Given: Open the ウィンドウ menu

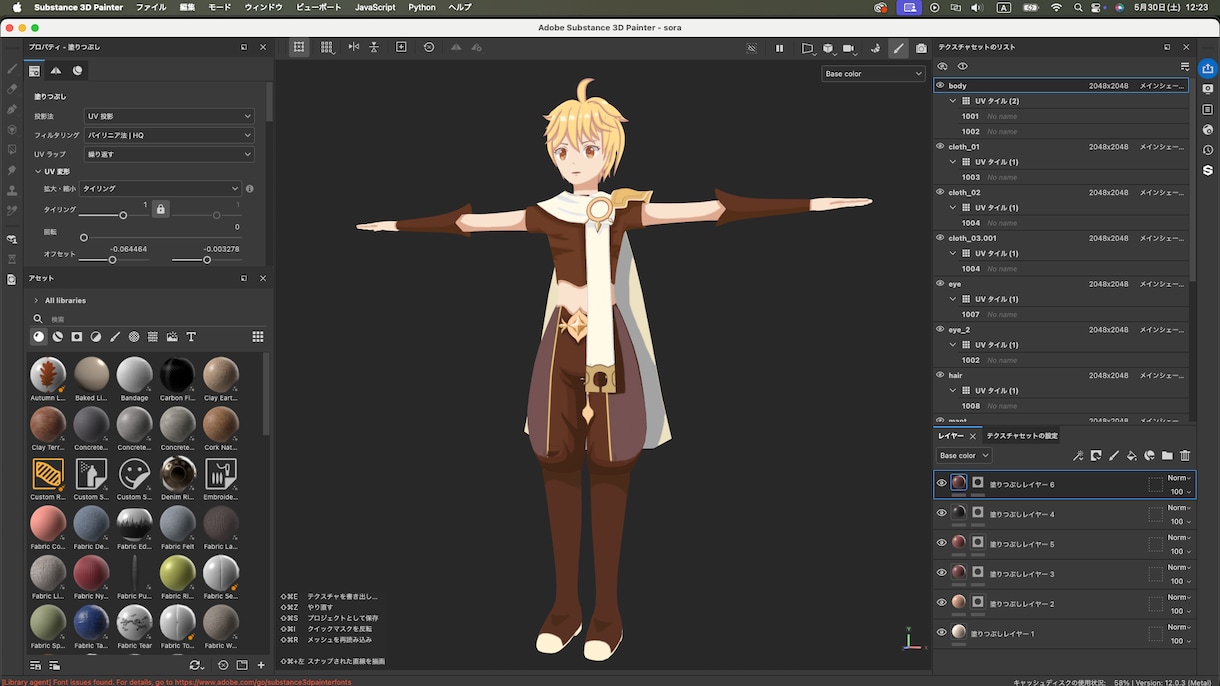Looking at the screenshot, I should [x=264, y=7].
